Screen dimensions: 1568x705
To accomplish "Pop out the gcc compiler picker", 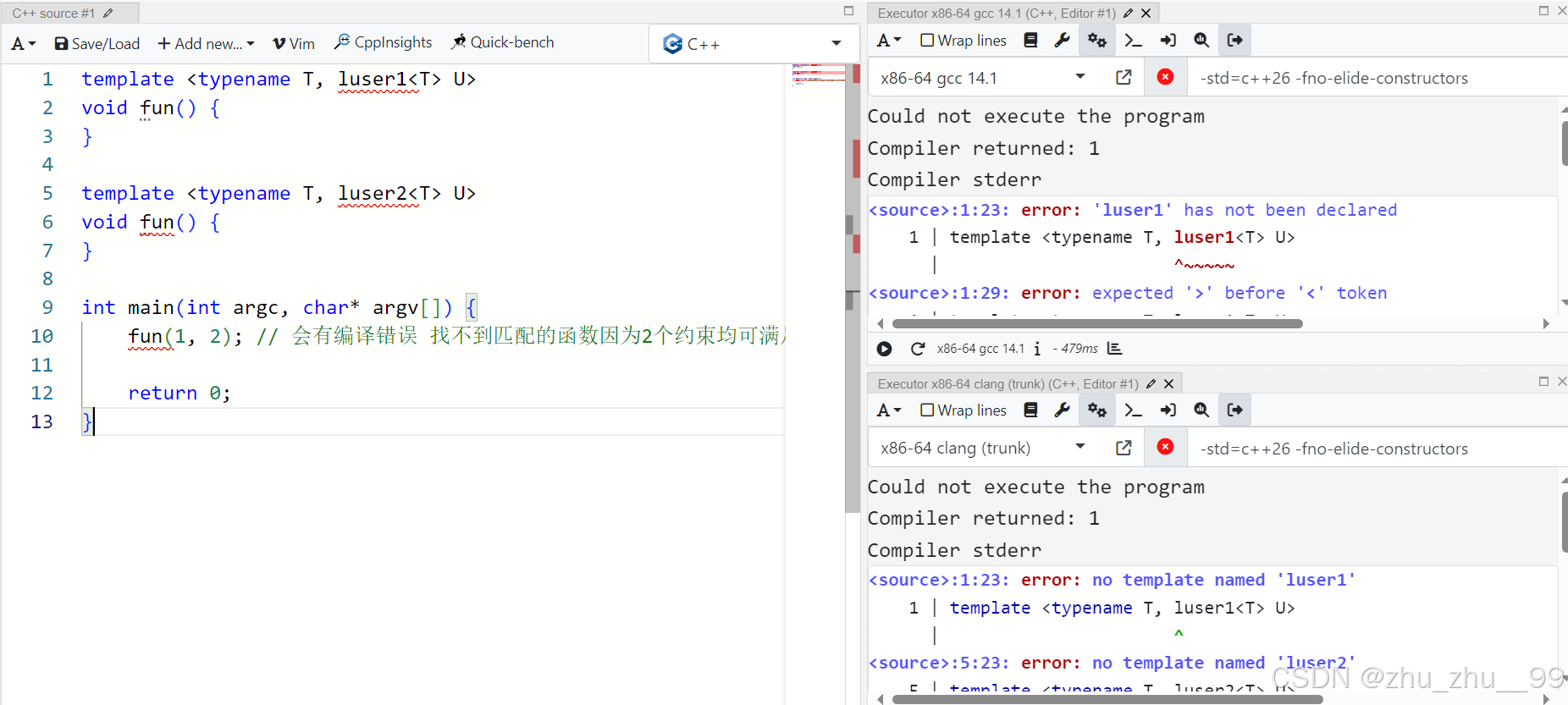I will point(1124,78).
